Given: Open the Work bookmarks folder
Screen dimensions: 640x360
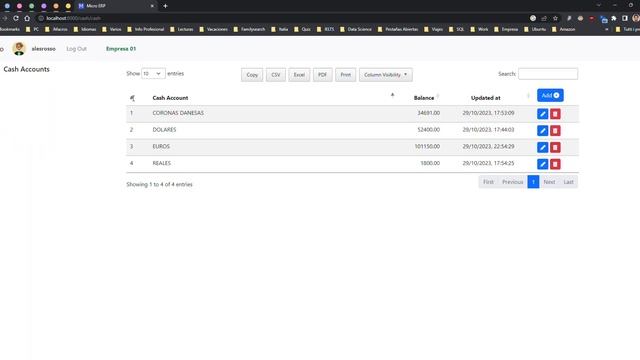Looking at the screenshot, I should tap(479, 29).
